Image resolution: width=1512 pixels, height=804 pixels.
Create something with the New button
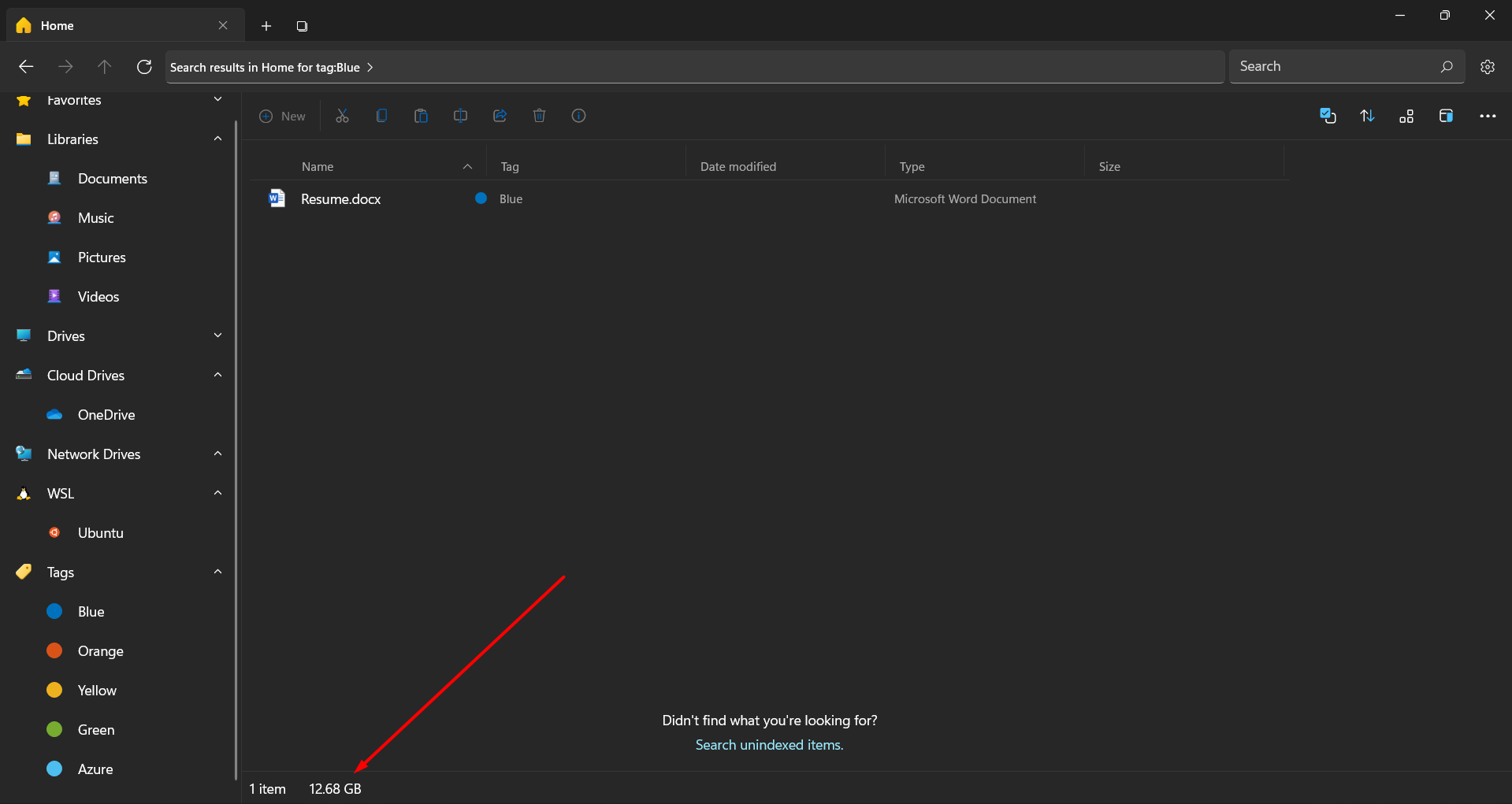pyautogui.click(x=282, y=116)
